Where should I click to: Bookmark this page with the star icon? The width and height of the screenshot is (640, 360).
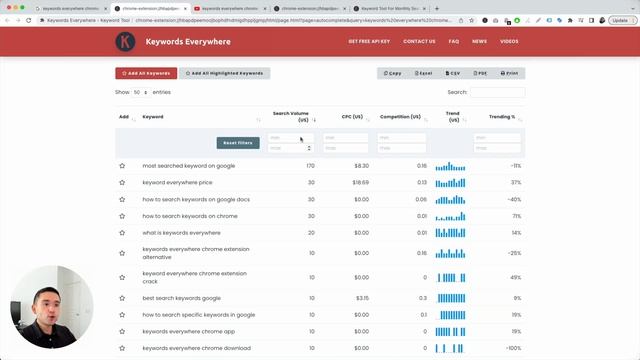coord(471,20)
